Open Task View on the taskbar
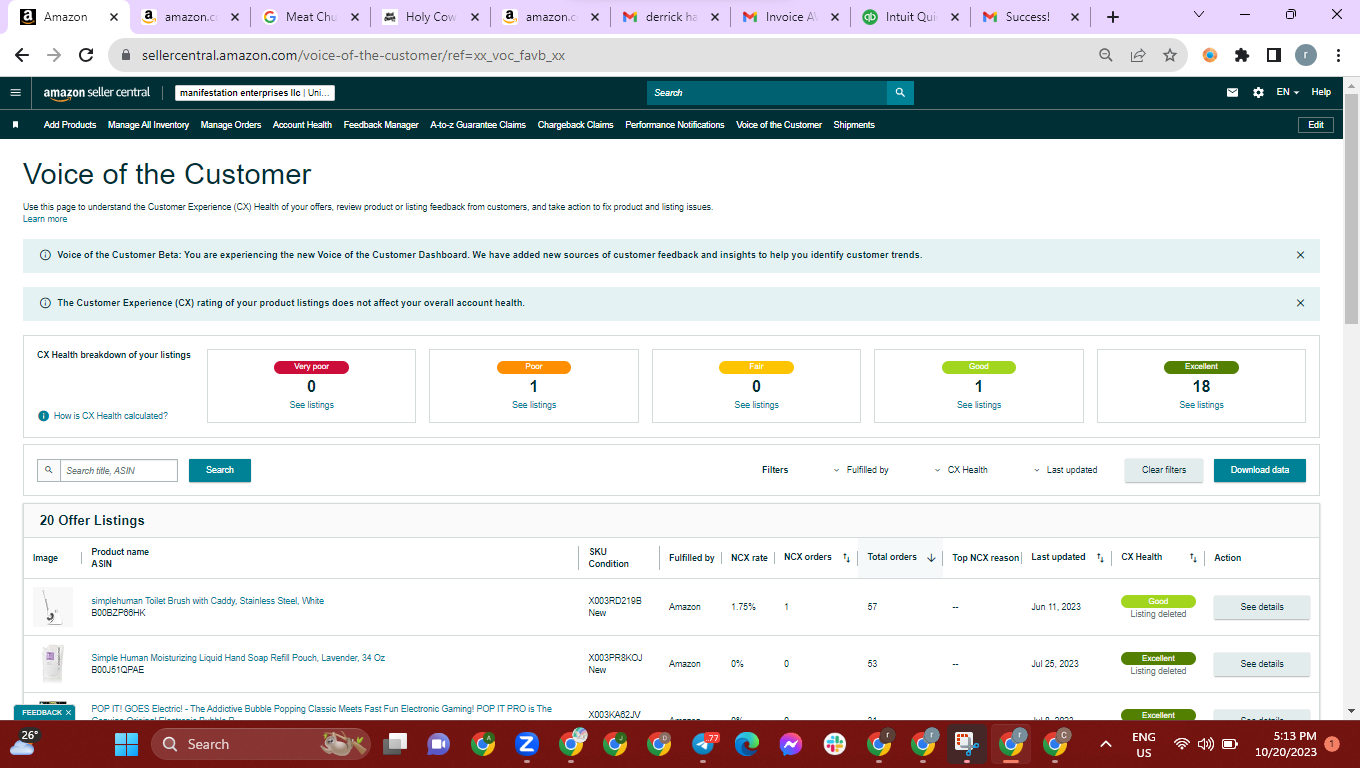This screenshot has width=1360, height=768. point(397,744)
